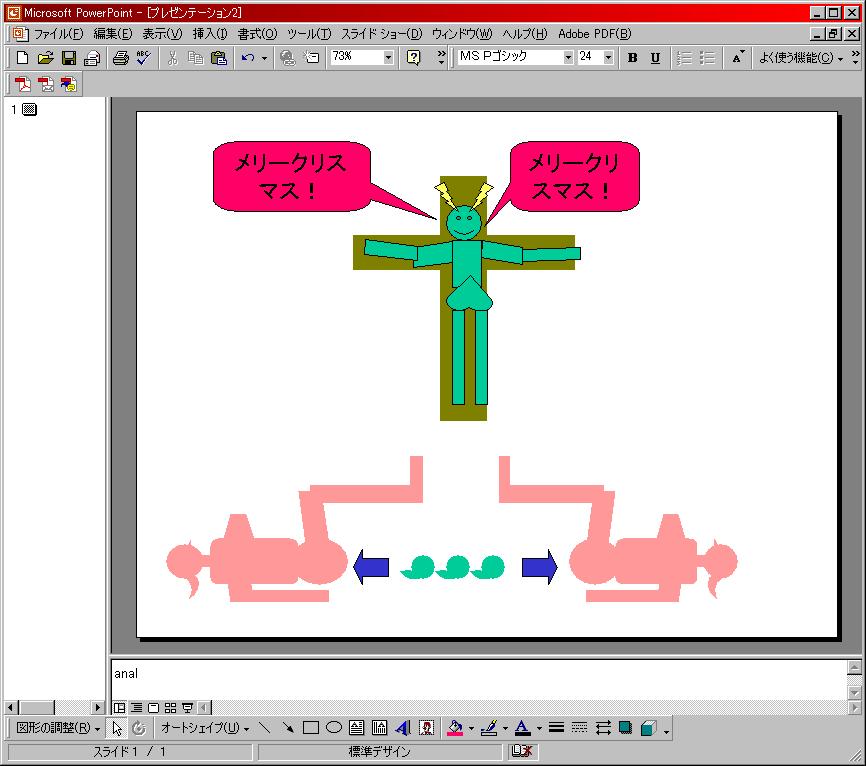Screen dimensions: 866x766
Task: Open the スライド ショー(D) menu
Action: [x=381, y=34]
